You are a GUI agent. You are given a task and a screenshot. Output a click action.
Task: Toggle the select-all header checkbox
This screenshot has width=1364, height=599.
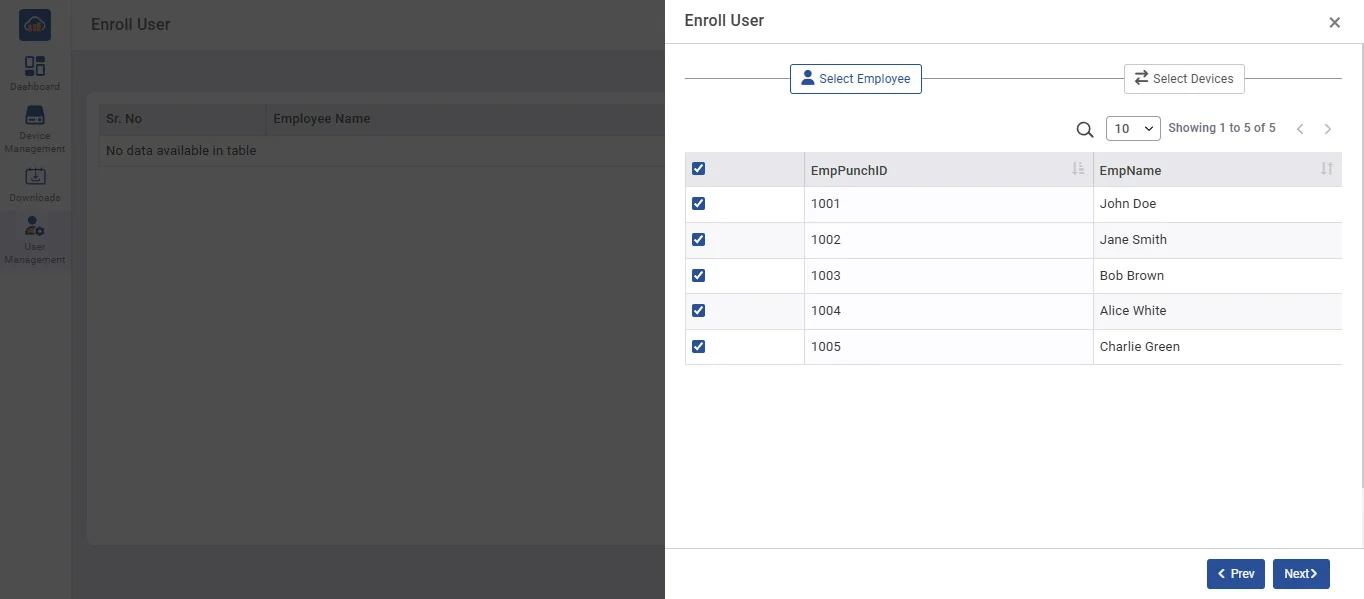coord(698,168)
